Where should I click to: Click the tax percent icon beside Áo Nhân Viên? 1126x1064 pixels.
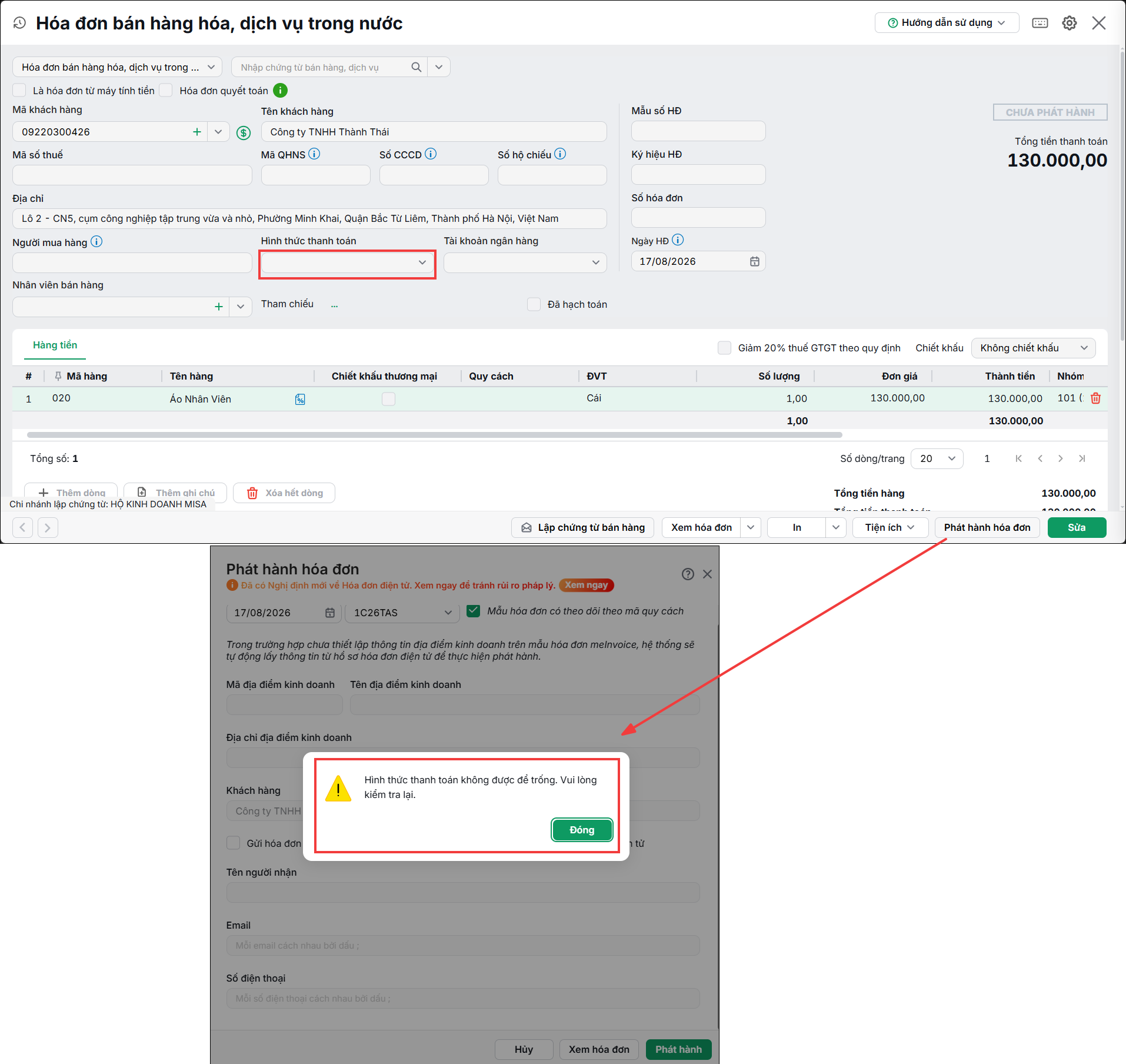pyautogui.click(x=300, y=399)
